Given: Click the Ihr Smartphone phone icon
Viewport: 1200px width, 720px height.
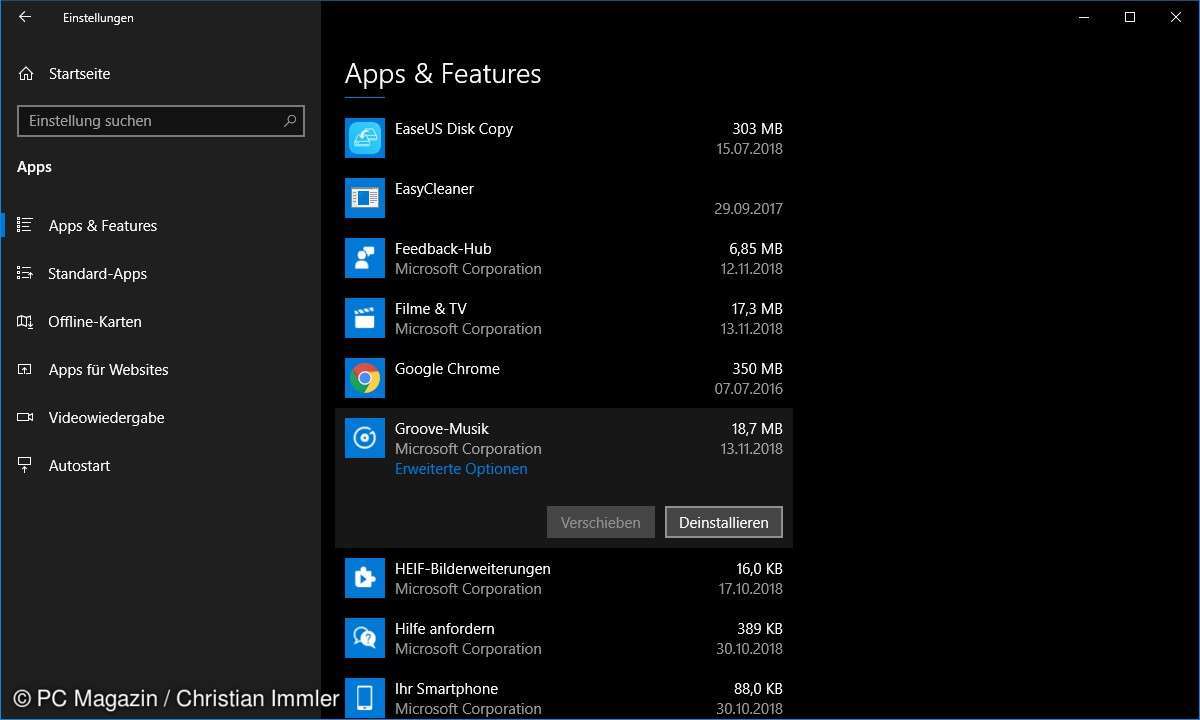Looking at the screenshot, I should coord(365,698).
